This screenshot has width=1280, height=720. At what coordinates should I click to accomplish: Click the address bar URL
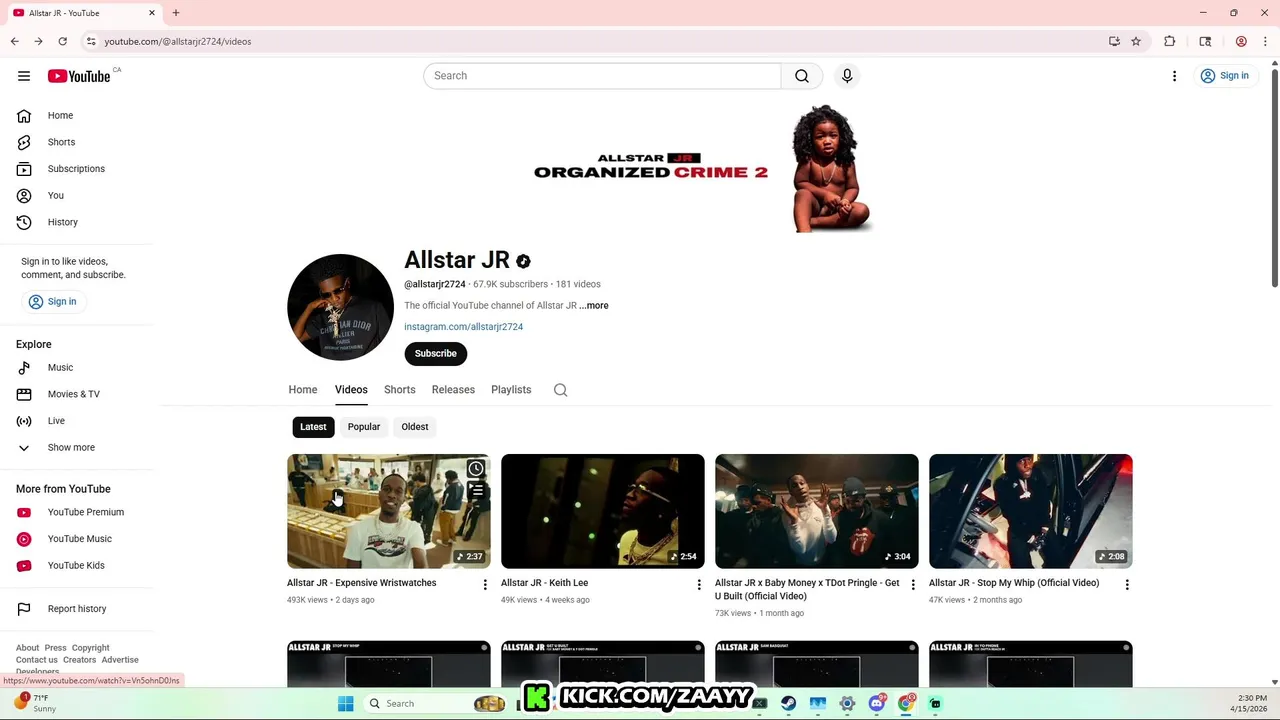(178, 41)
